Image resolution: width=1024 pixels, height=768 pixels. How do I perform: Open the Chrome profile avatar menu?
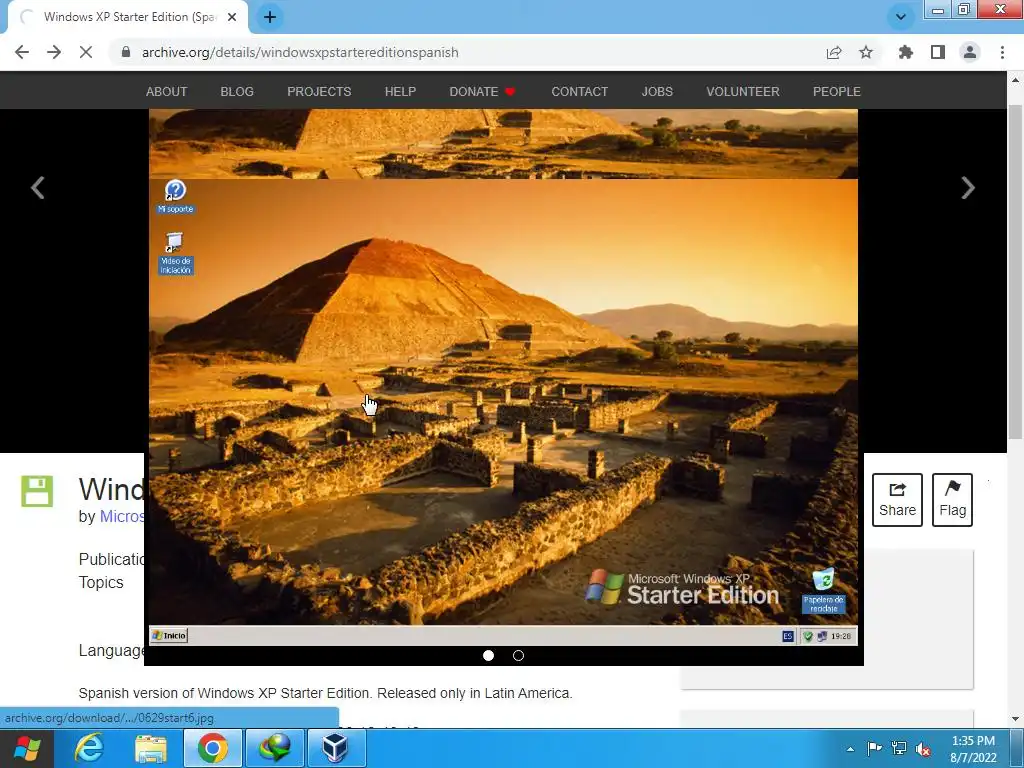[970, 52]
